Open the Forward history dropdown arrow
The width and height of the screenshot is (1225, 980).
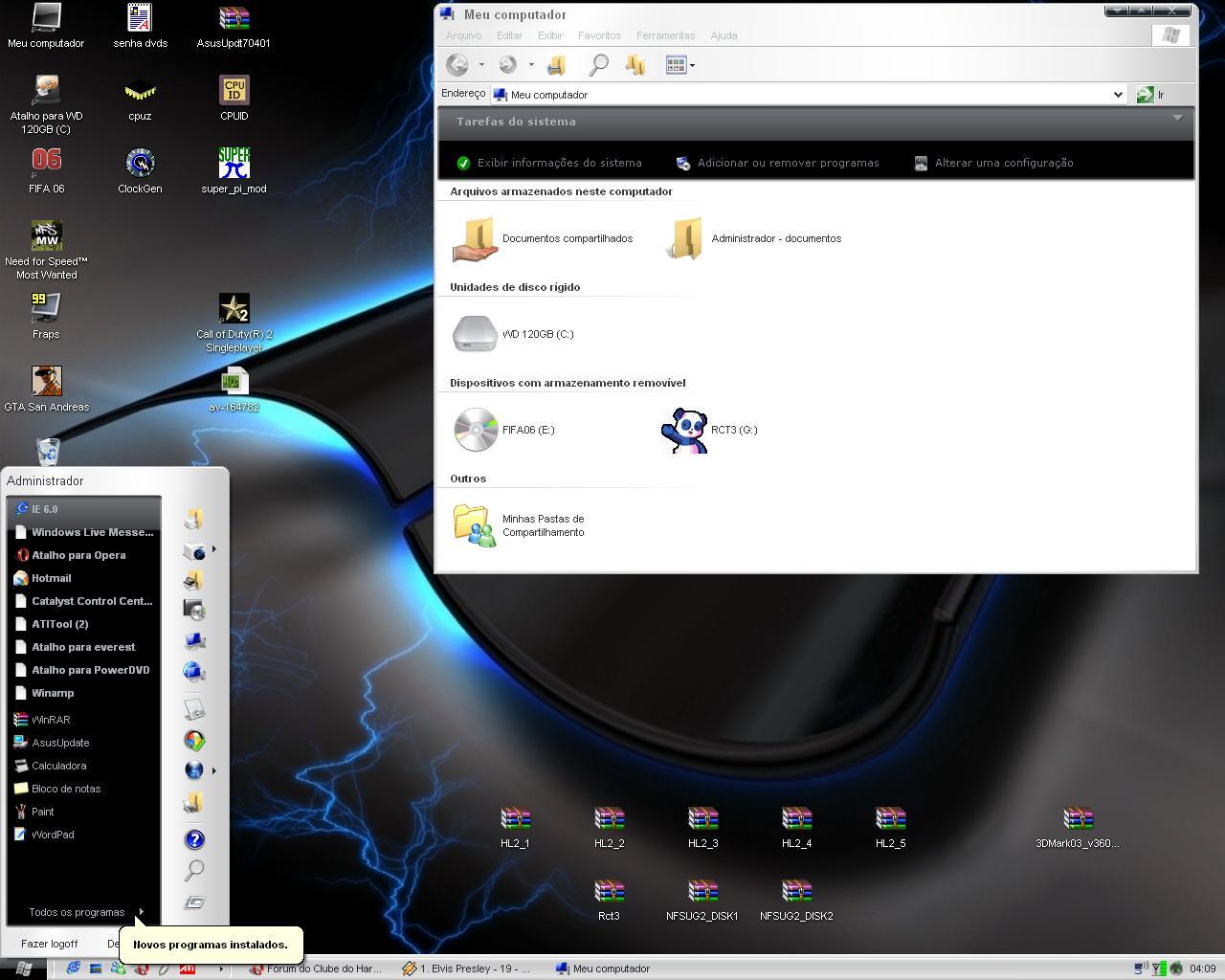[x=531, y=65]
